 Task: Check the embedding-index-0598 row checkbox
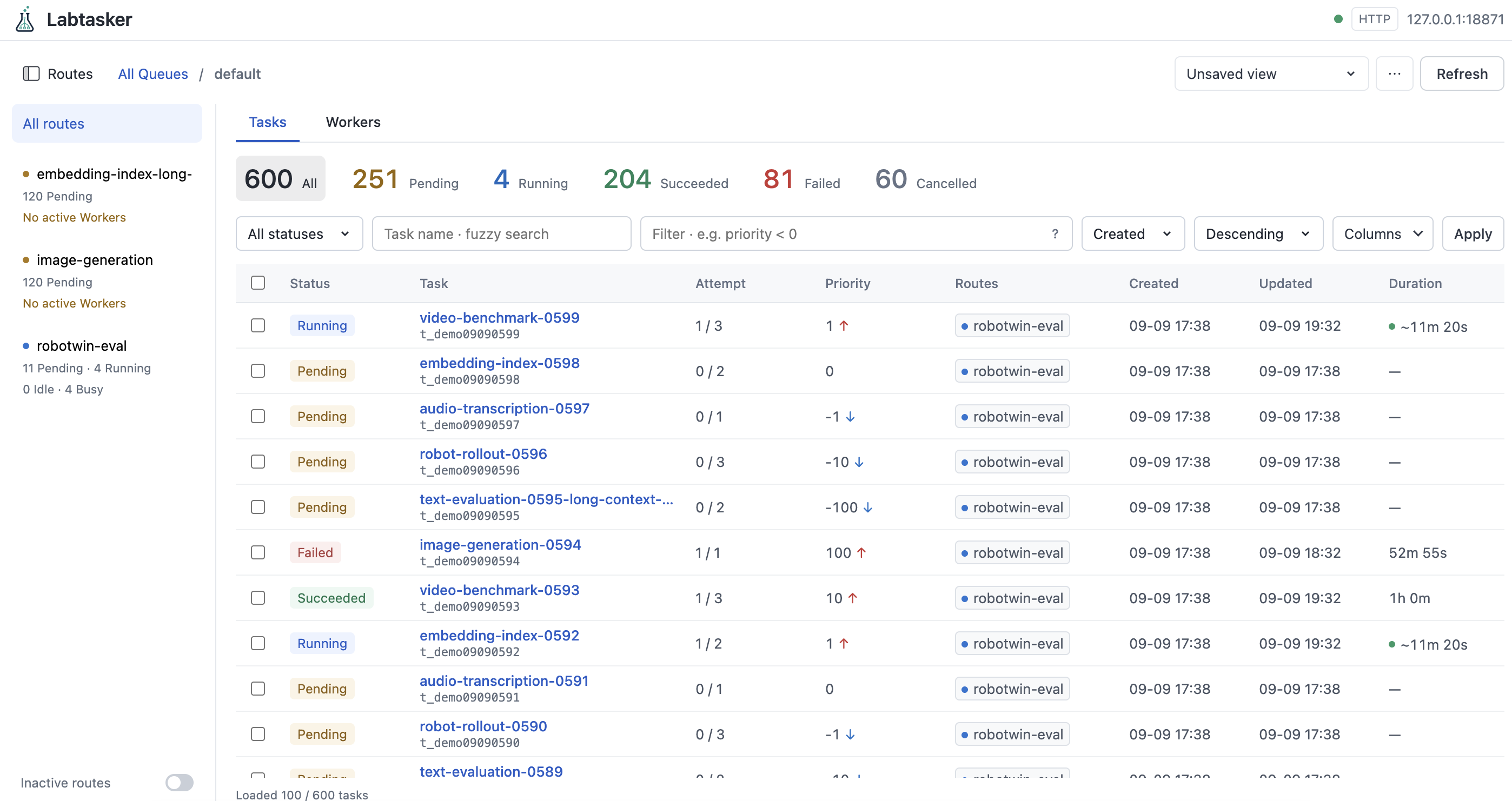(x=257, y=371)
